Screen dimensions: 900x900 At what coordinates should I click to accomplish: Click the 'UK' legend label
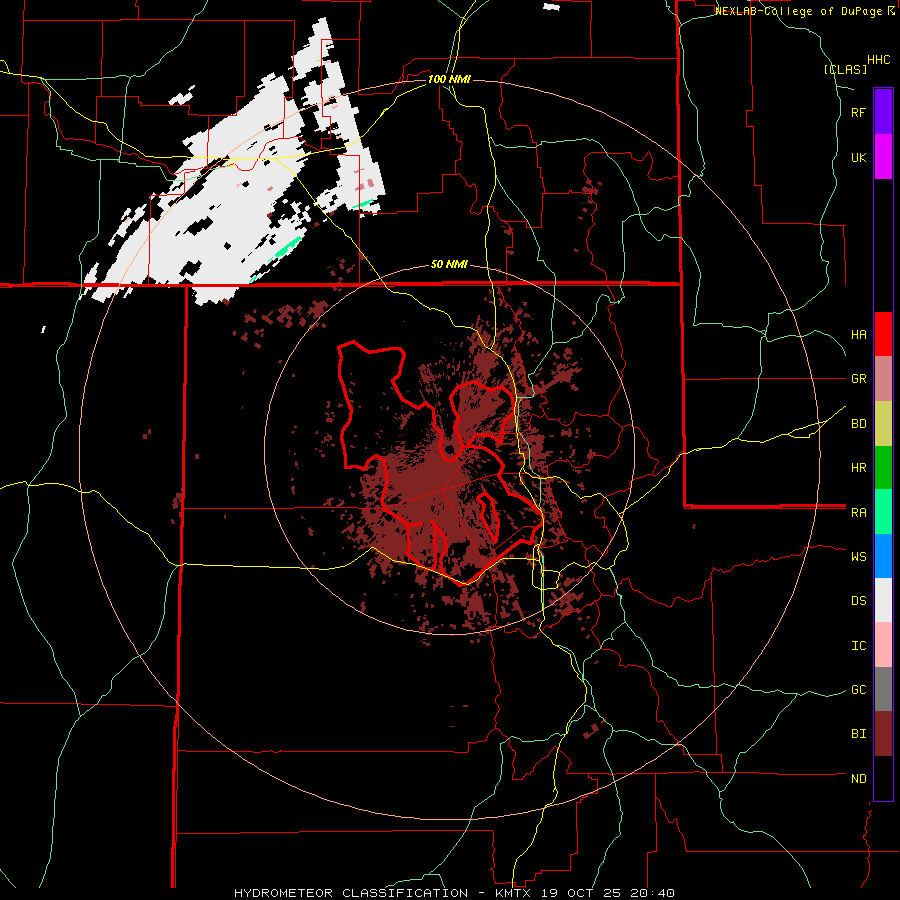pyautogui.click(x=858, y=157)
